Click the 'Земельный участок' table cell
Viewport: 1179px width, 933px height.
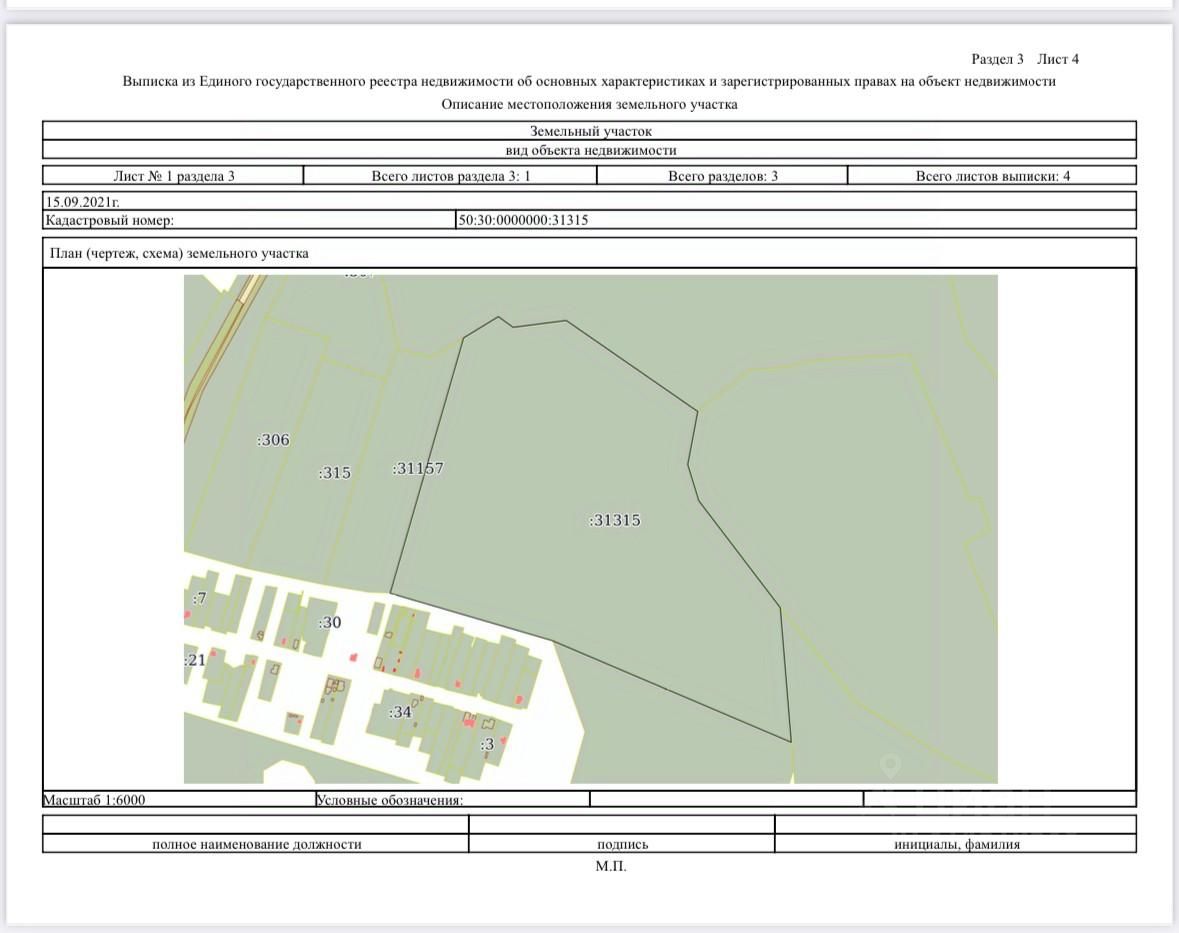coord(590,131)
